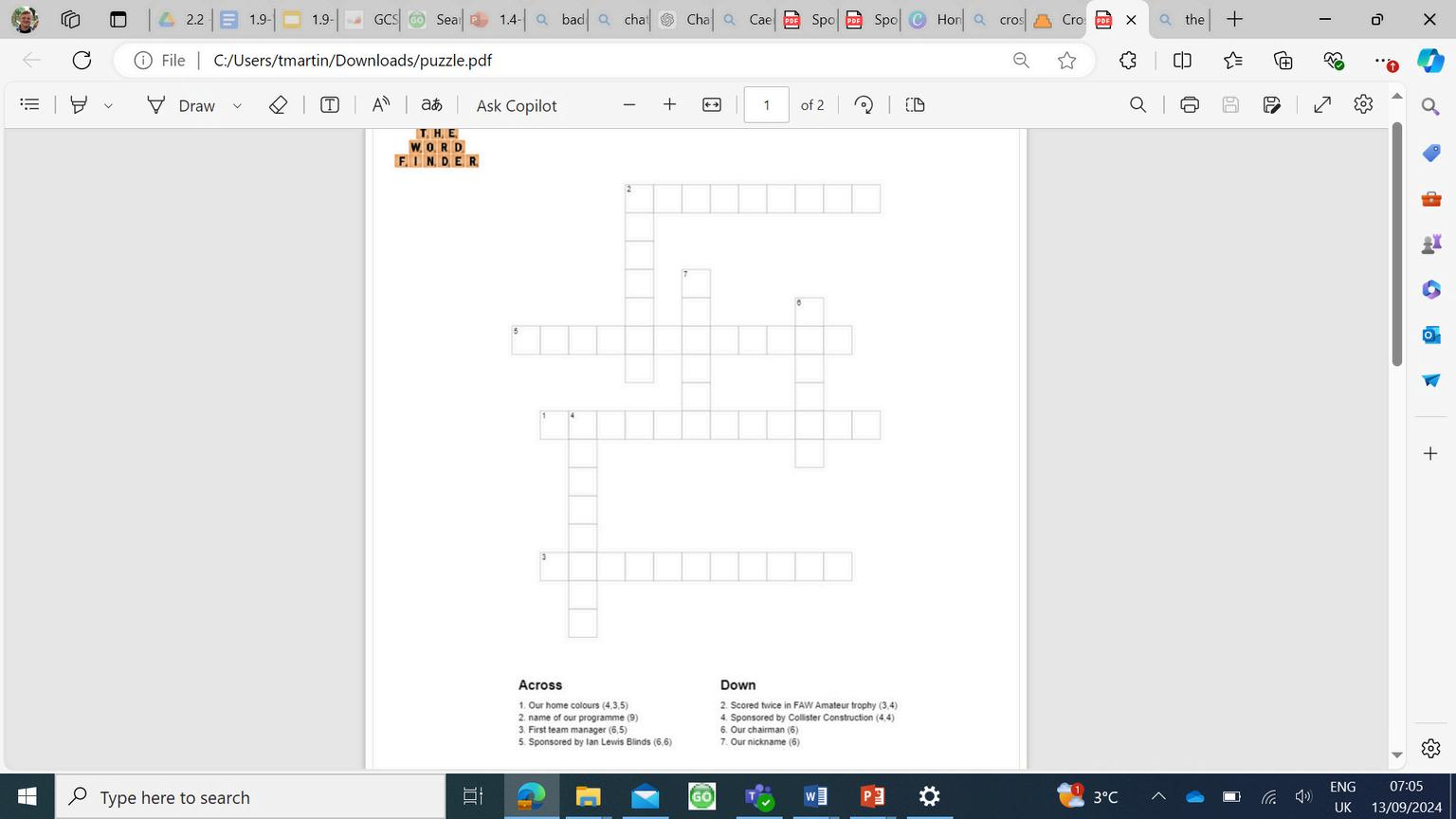Image resolution: width=1456 pixels, height=819 pixels.
Task: Click the Save as icon
Action: (1272, 104)
